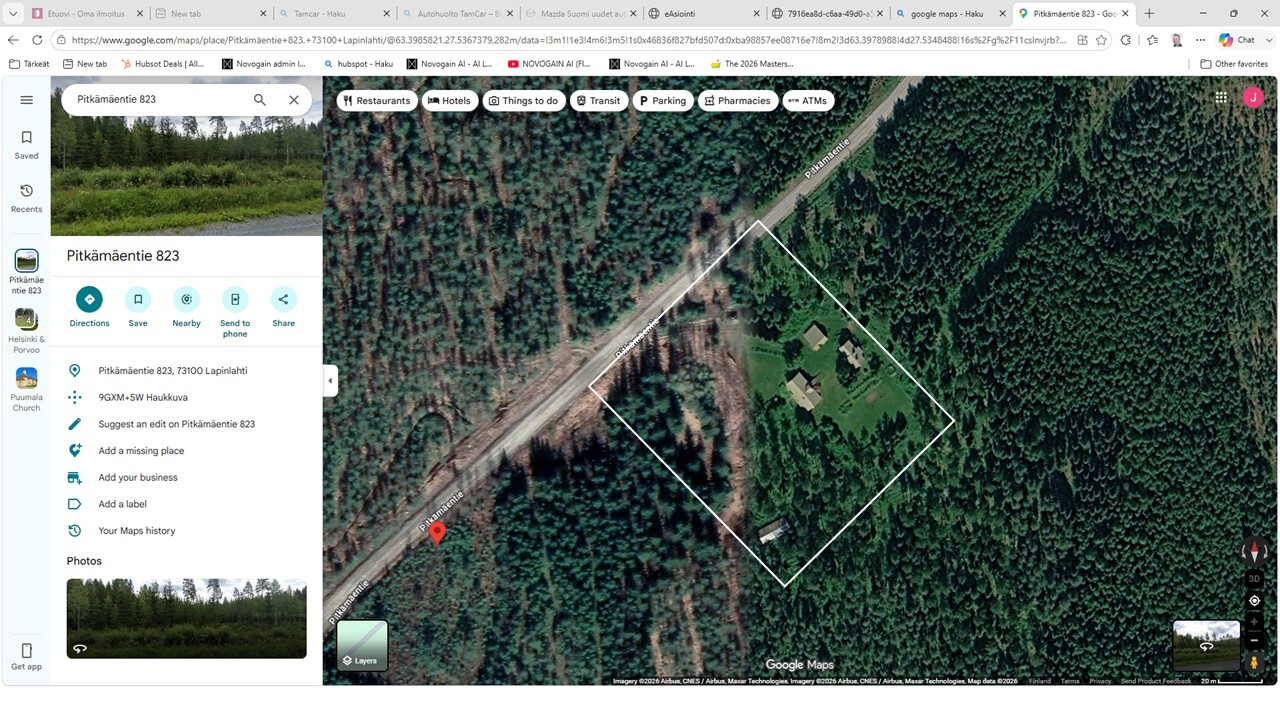Click the search magnifier icon
The image size is (1280, 720).
(x=260, y=100)
